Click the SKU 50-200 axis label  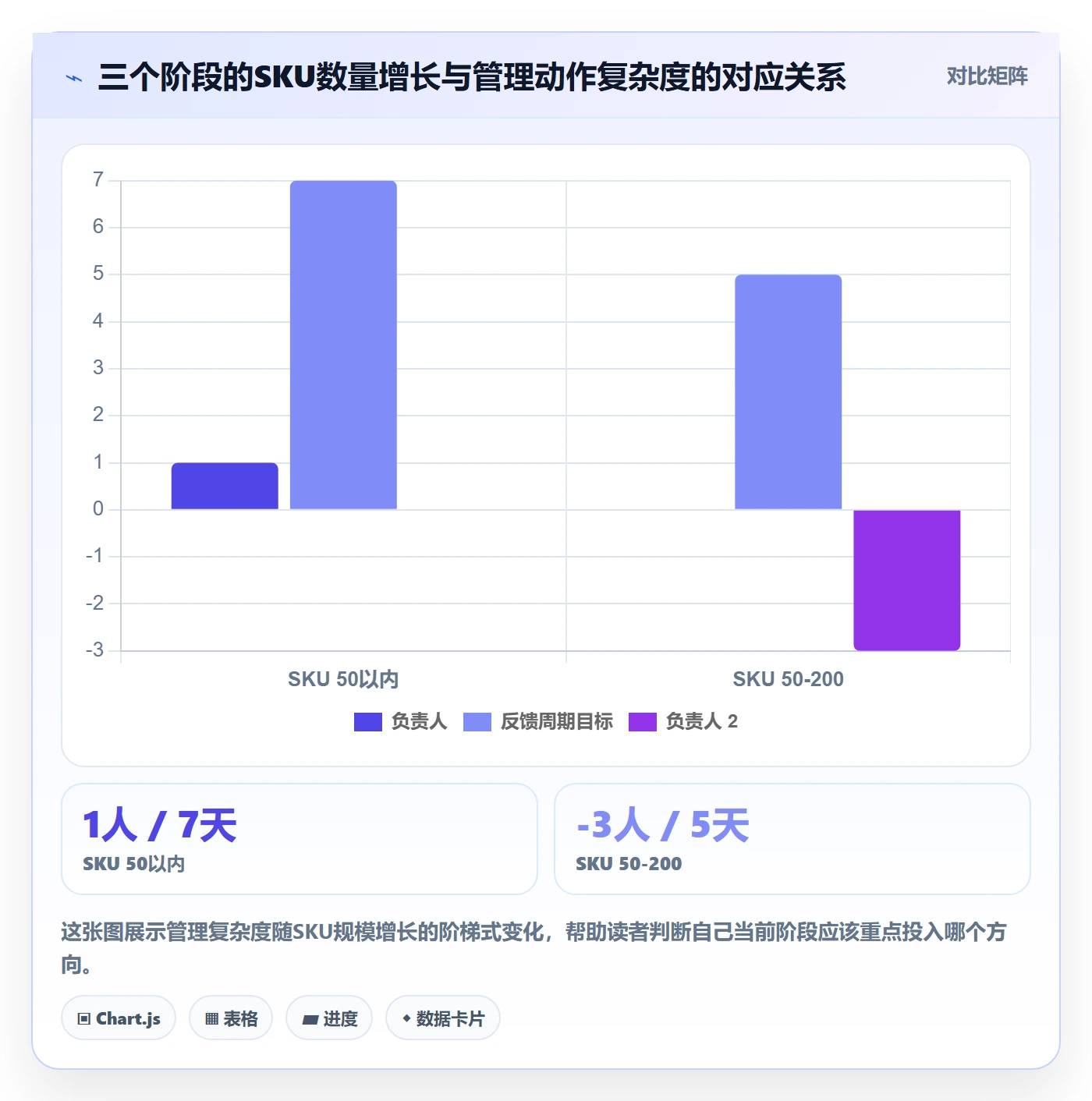click(x=789, y=679)
